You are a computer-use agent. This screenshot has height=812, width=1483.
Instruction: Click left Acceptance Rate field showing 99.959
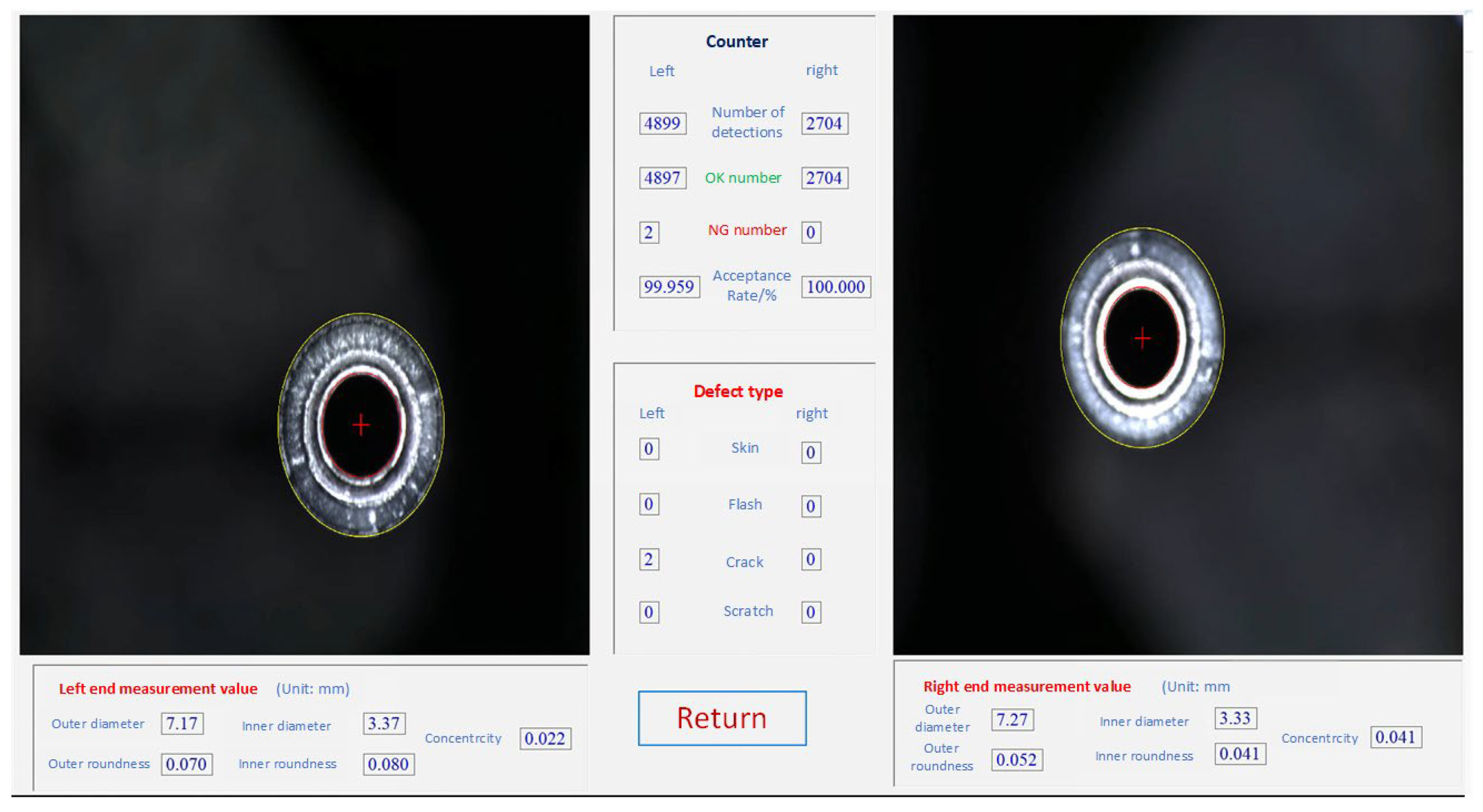click(x=669, y=286)
